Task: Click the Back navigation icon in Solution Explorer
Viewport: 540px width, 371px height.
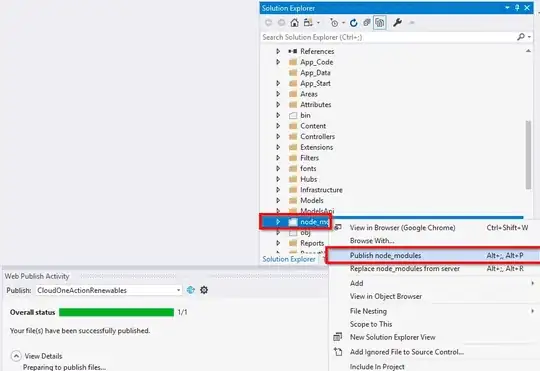Action: click(x=268, y=23)
